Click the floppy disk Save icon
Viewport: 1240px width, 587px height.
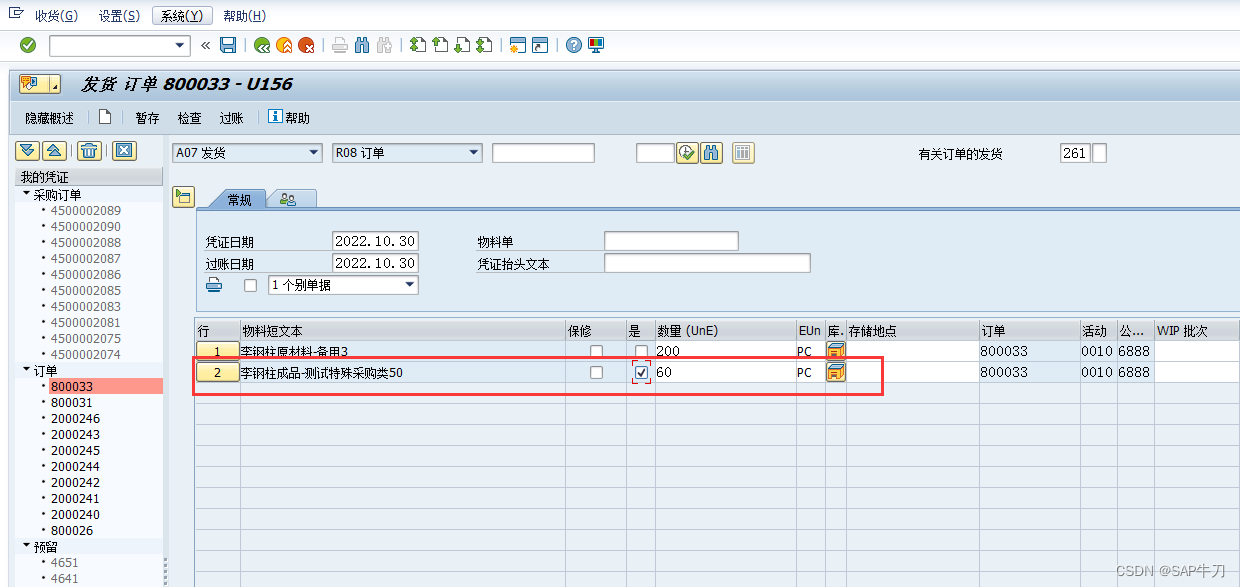[228, 45]
